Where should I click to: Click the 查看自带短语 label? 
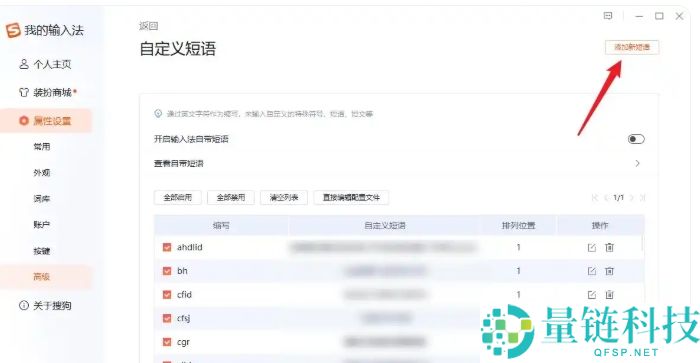pos(179,163)
